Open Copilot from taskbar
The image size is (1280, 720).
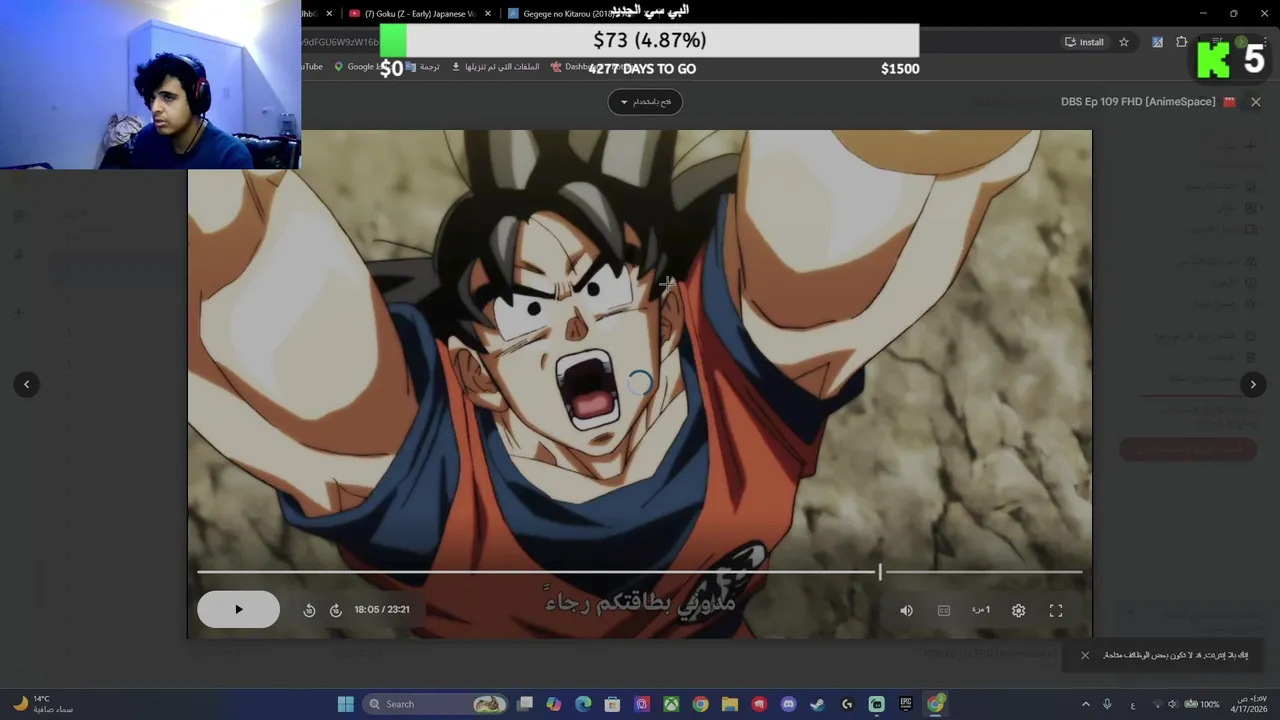pos(554,704)
